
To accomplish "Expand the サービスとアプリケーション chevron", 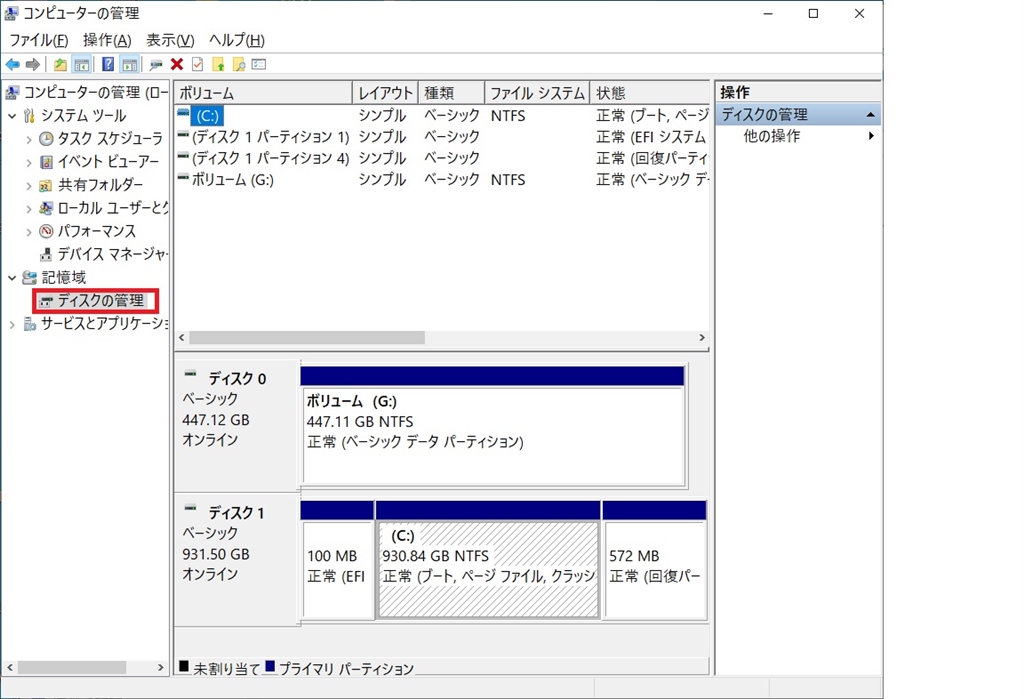I will pos(12,324).
